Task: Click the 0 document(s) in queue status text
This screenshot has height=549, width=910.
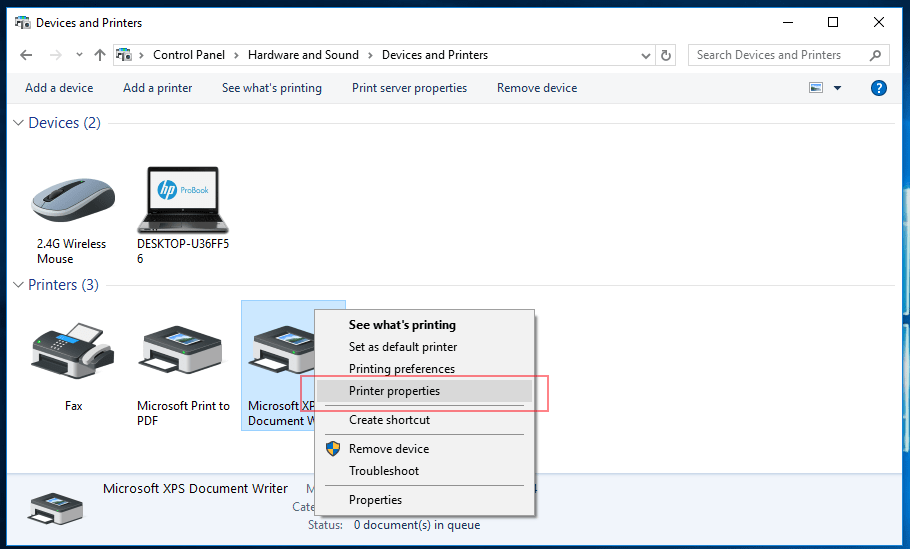Action: point(417,525)
